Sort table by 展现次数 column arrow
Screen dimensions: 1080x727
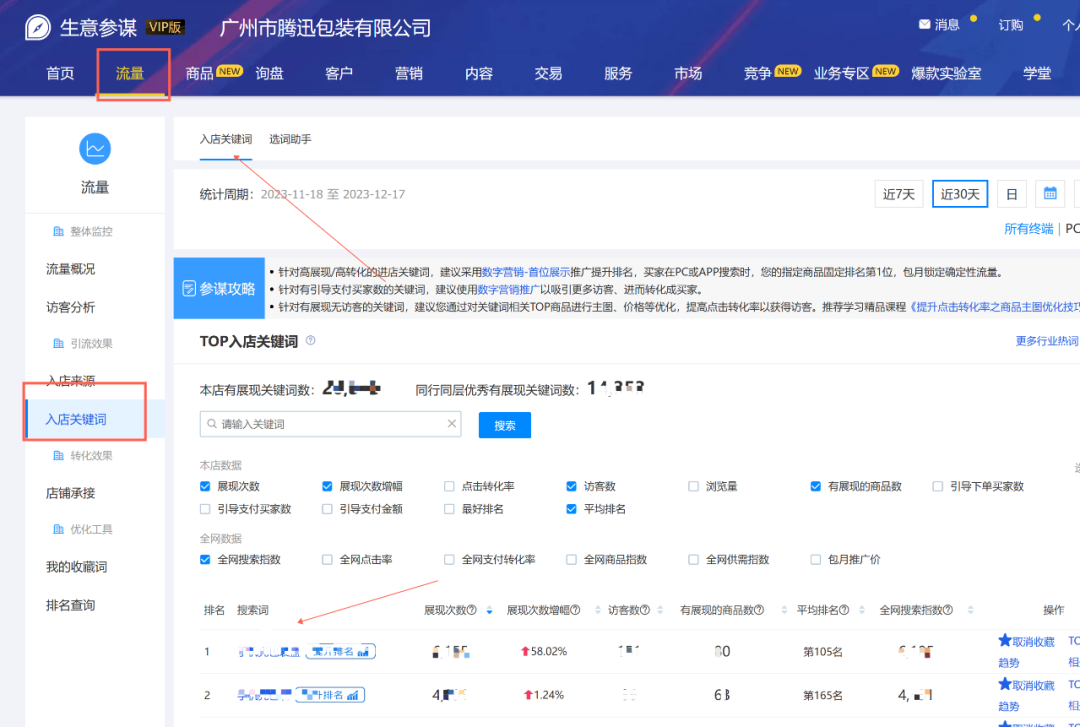(x=488, y=610)
